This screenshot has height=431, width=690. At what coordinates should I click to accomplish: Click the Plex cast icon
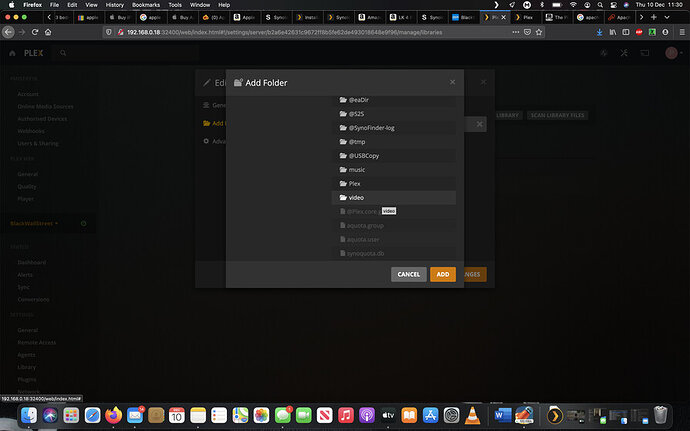coord(645,53)
